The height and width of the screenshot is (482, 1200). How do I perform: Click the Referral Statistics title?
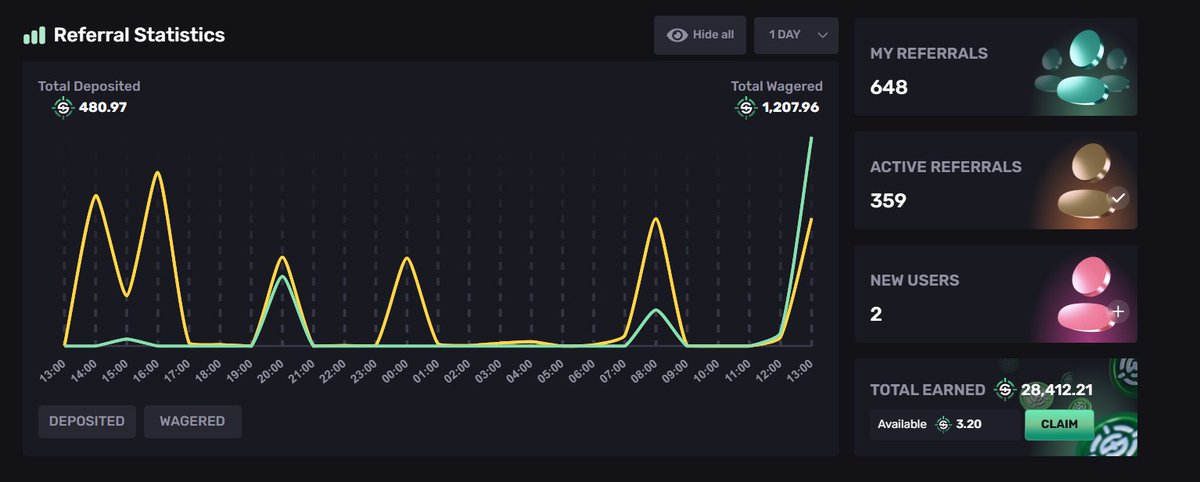pos(139,35)
